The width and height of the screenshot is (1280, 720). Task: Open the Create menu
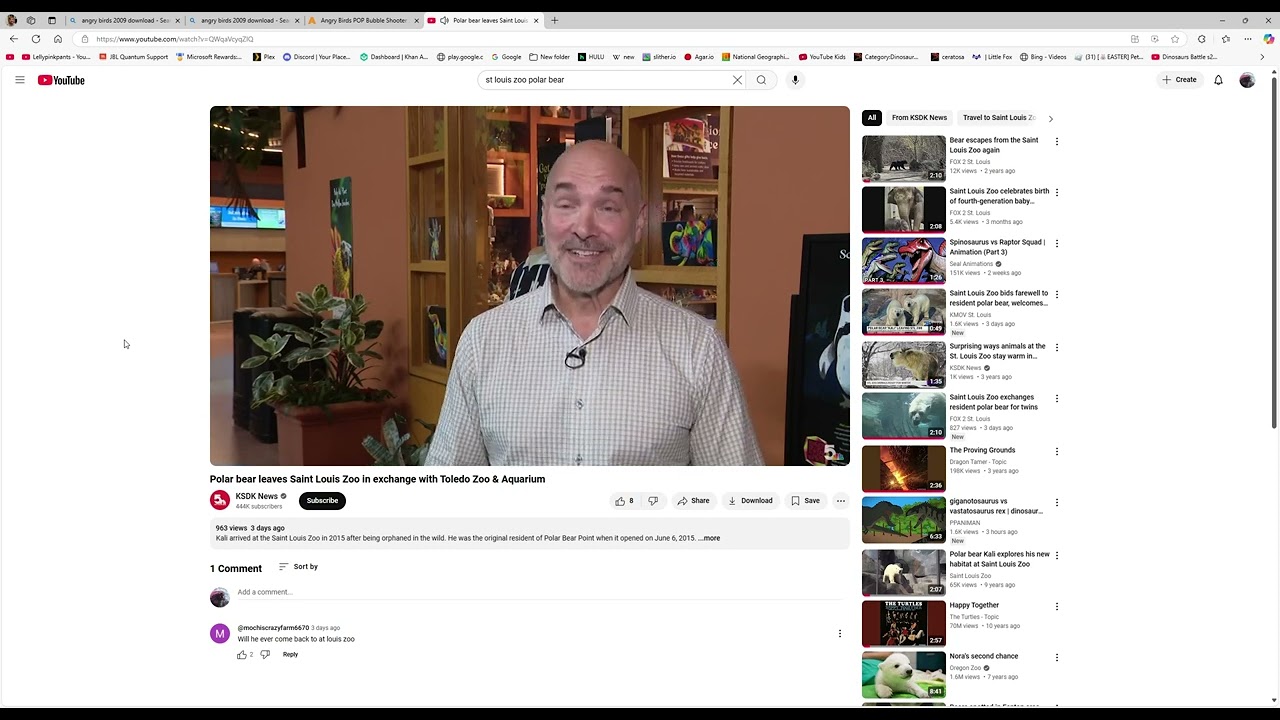1179,80
